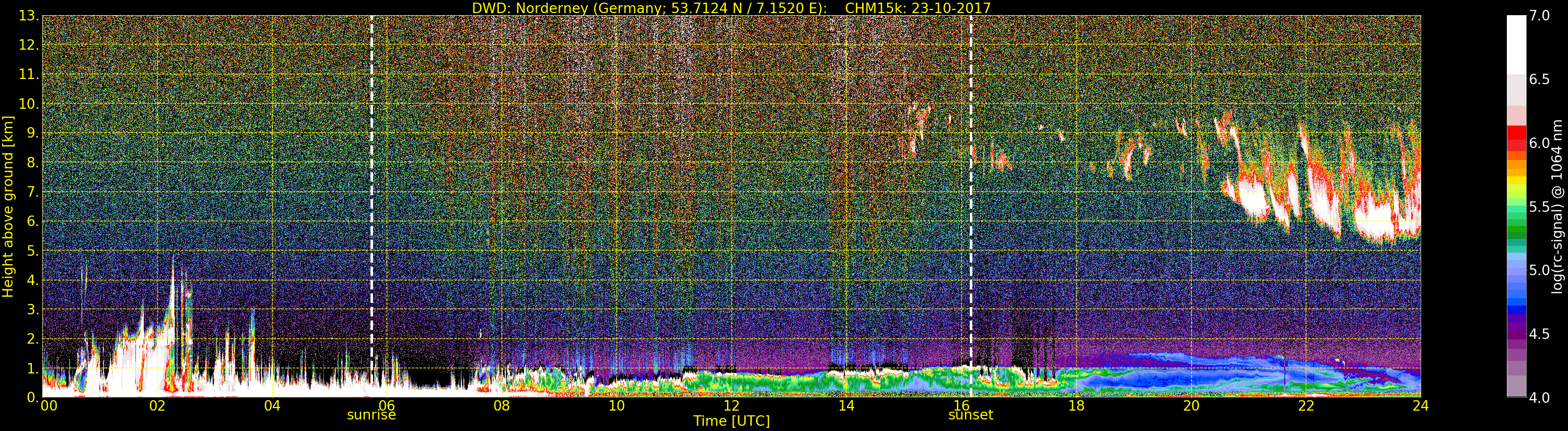
Task: Click the colorbar tick label '5.0'
Action: pyautogui.click(x=1539, y=270)
